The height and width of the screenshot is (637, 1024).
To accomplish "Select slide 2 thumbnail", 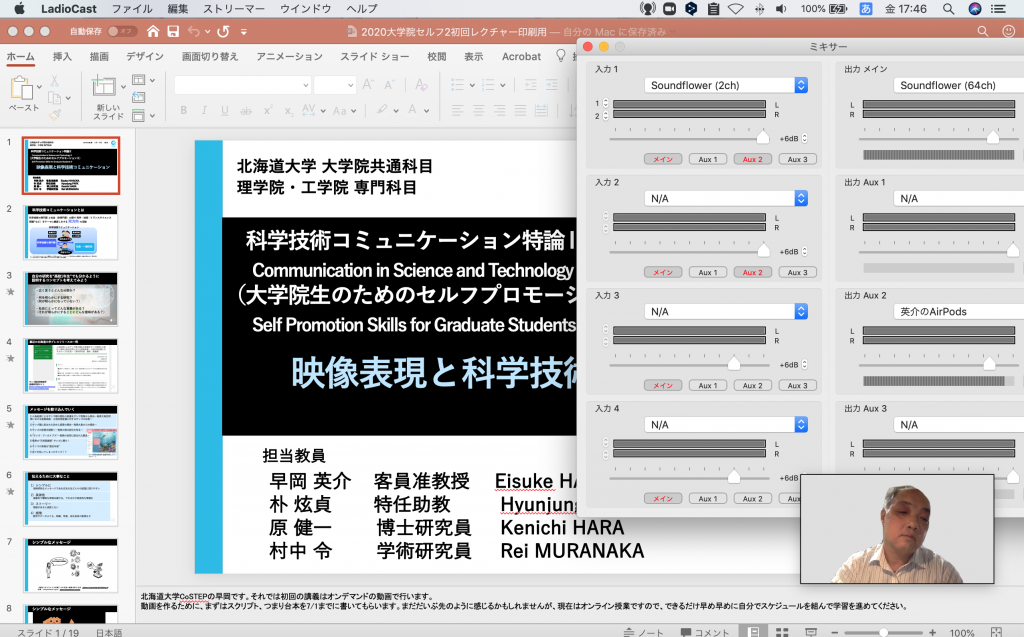I will tap(71, 233).
